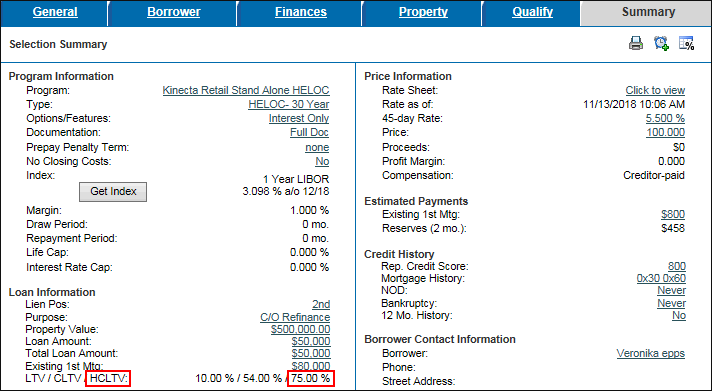The image size is (712, 391).
Task: Click the 3.098 % a/o 12/18 text
Action: [x=286, y=191]
